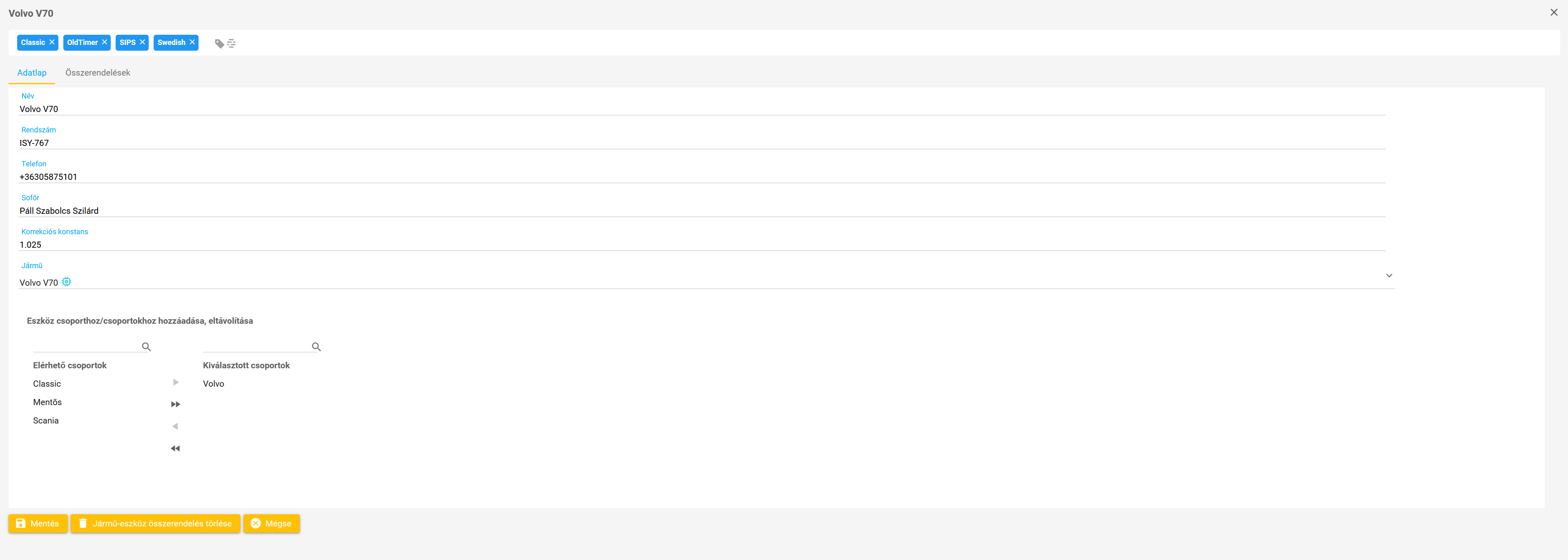Move all groups to selected list

pyautogui.click(x=175, y=404)
